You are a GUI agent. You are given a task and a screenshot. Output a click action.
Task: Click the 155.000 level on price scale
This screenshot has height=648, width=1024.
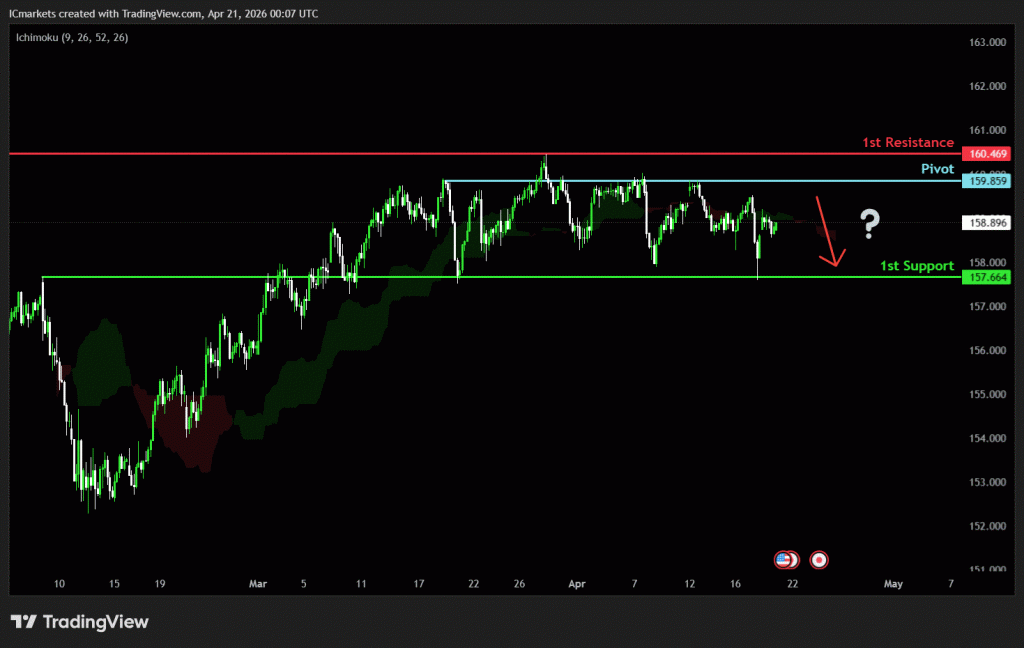987,394
